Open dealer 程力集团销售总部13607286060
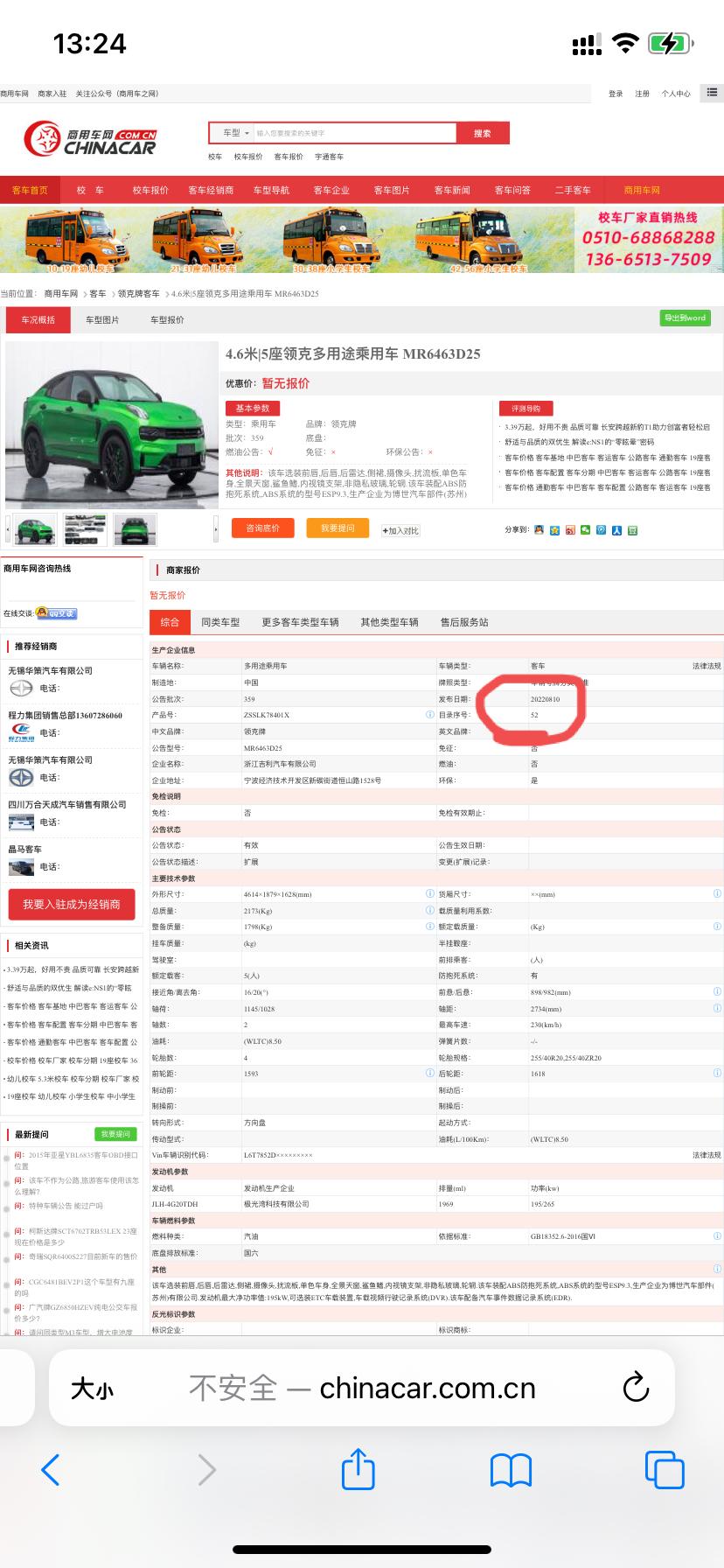The width and height of the screenshot is (724, 1568). click(66, 715)
